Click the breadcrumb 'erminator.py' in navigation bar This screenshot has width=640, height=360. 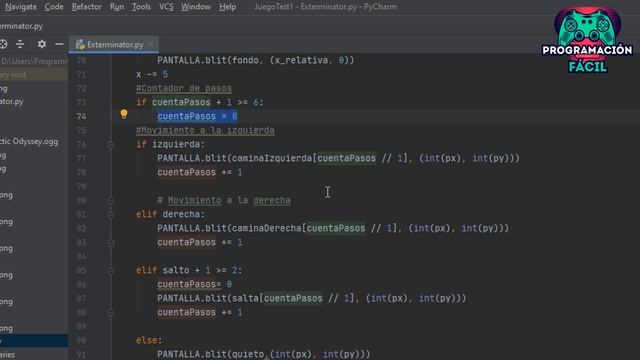point(21,26)
